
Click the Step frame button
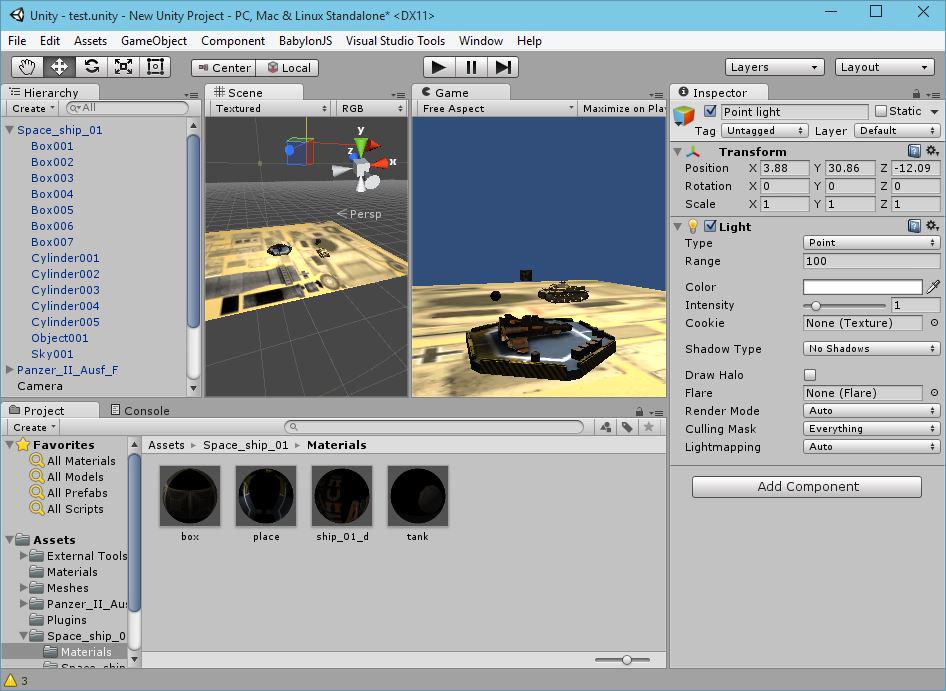(x=503, y=67)
